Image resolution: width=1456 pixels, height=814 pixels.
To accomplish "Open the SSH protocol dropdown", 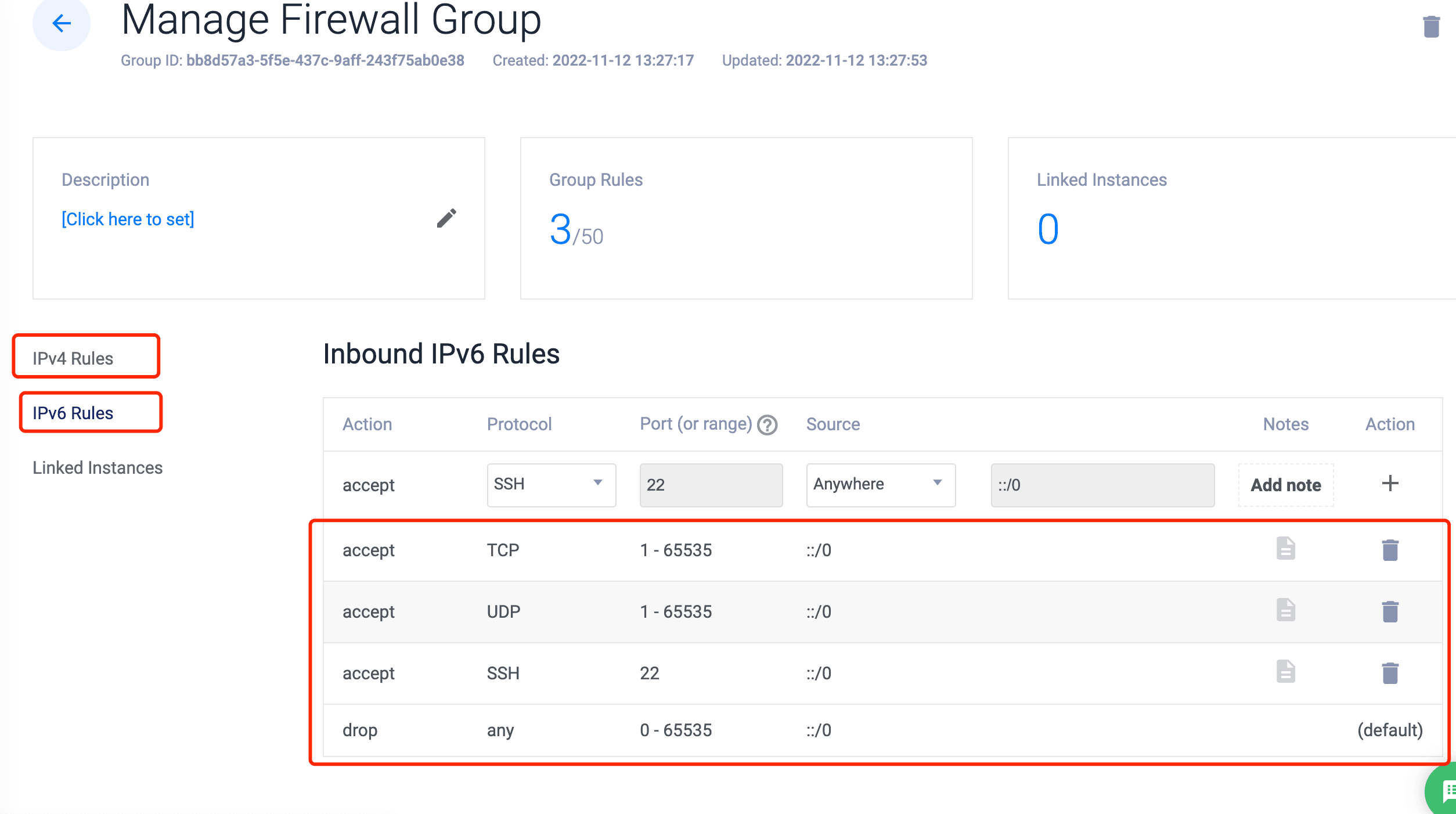I will (552, 485).
